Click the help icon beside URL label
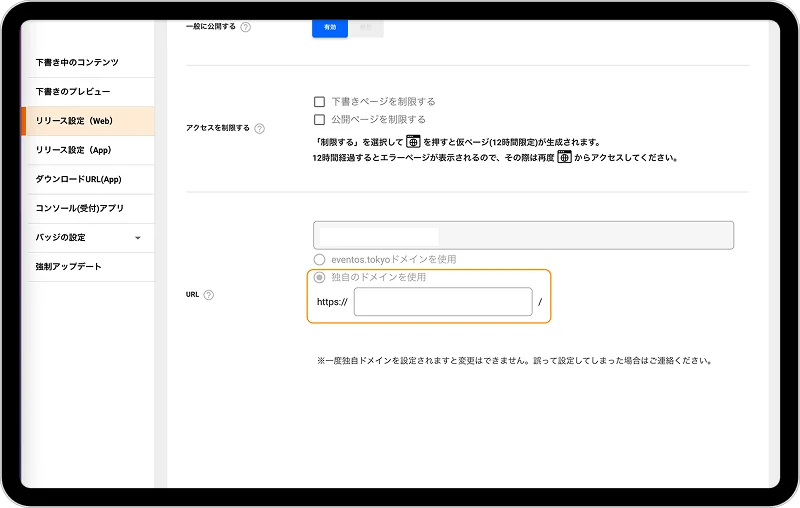The height and width of the screenshot is (508, 800). (209, 295)
